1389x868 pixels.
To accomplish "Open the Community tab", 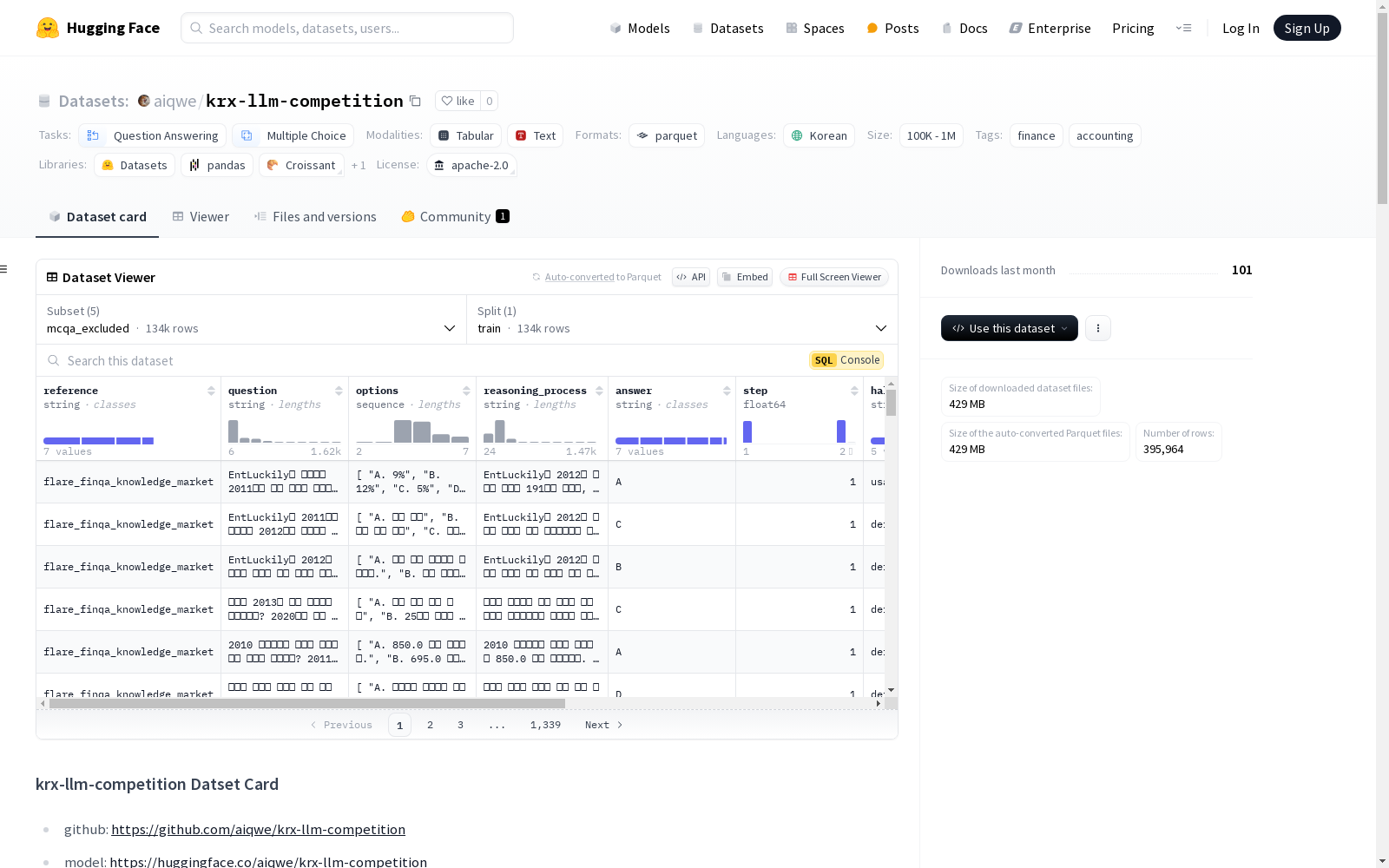I will click(455, 217).
